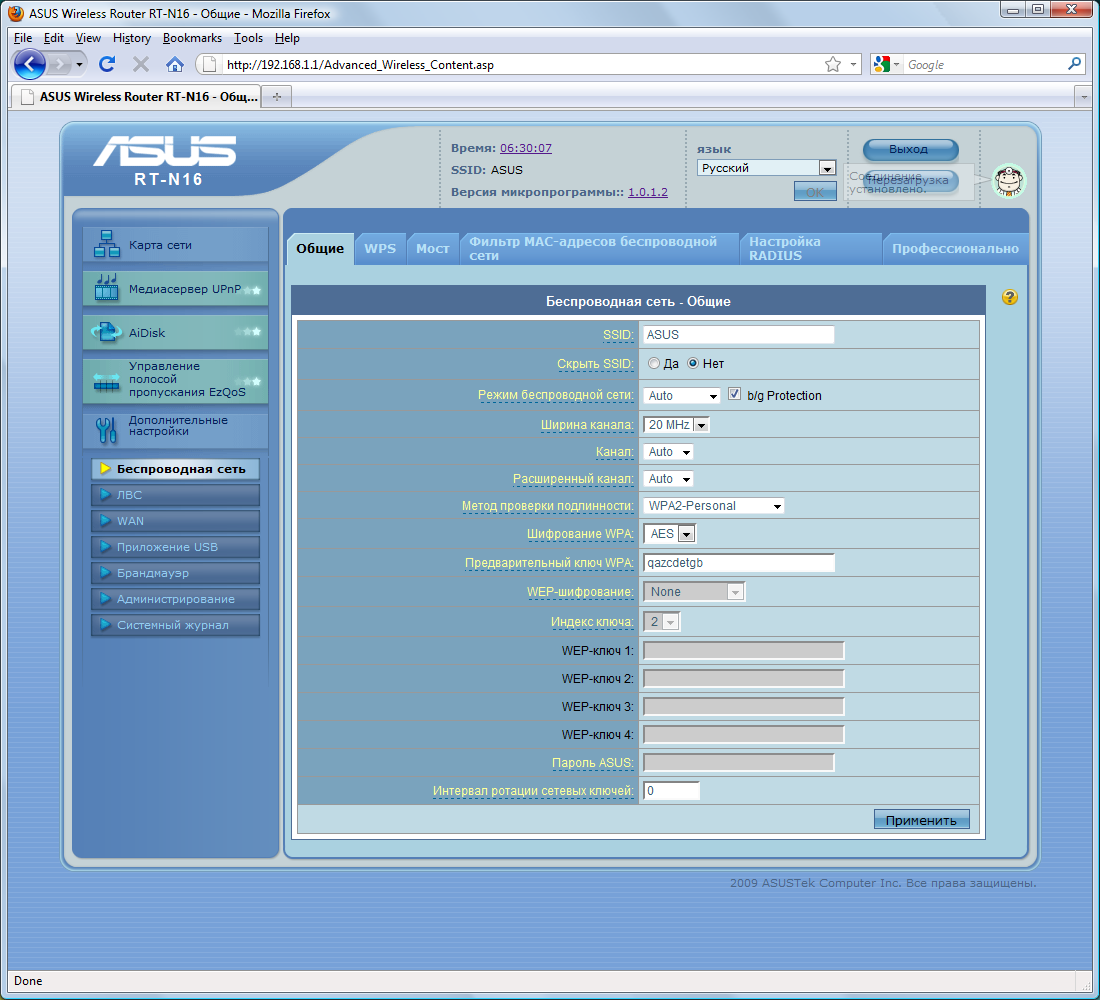Open the Профессионально tab
Image resolution: width=1100 pixels, height=1000 pixels.
click(x=955, y=248)
